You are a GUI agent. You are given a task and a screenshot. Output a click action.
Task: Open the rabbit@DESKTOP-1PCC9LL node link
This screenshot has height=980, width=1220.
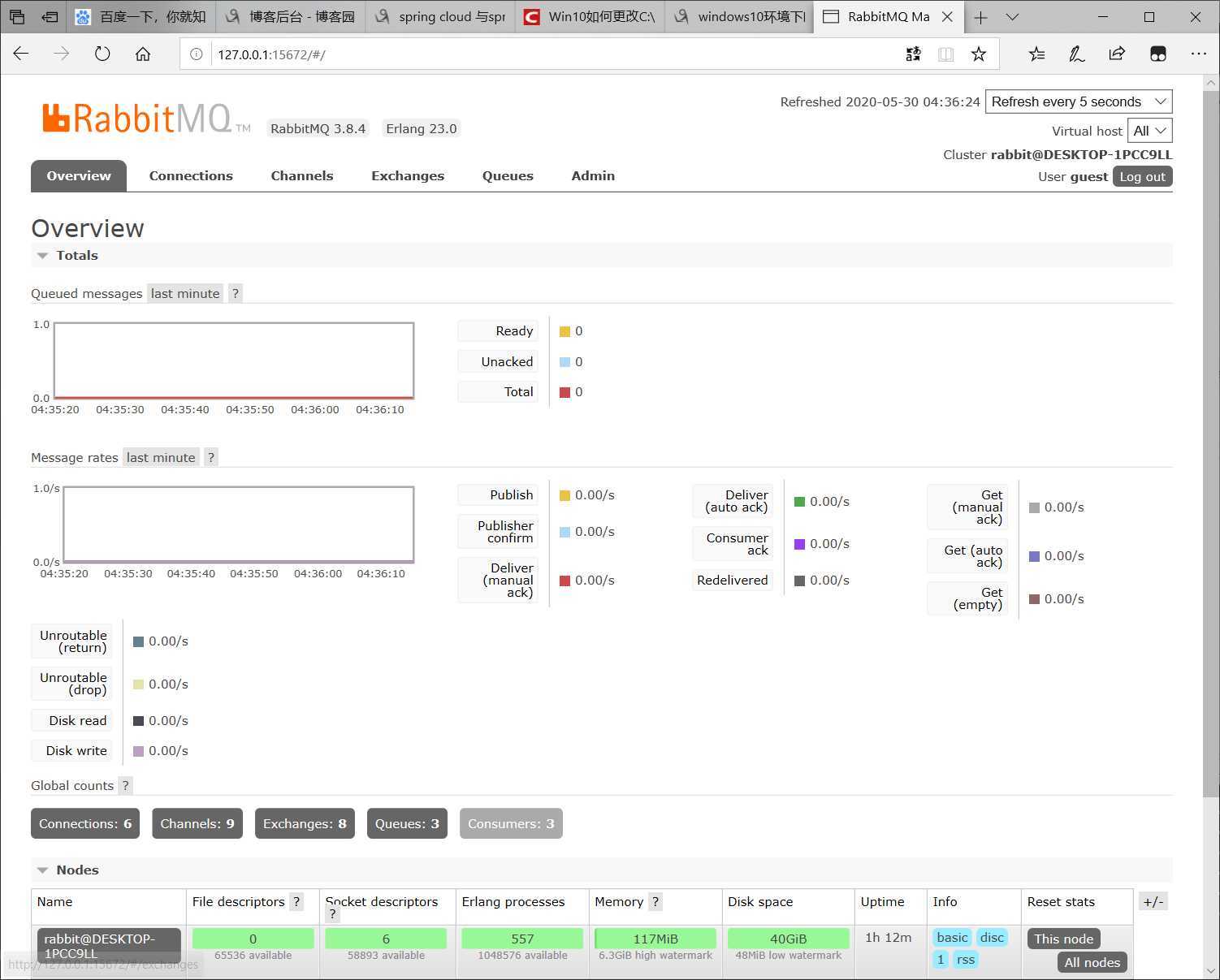(x=108, y=946)
